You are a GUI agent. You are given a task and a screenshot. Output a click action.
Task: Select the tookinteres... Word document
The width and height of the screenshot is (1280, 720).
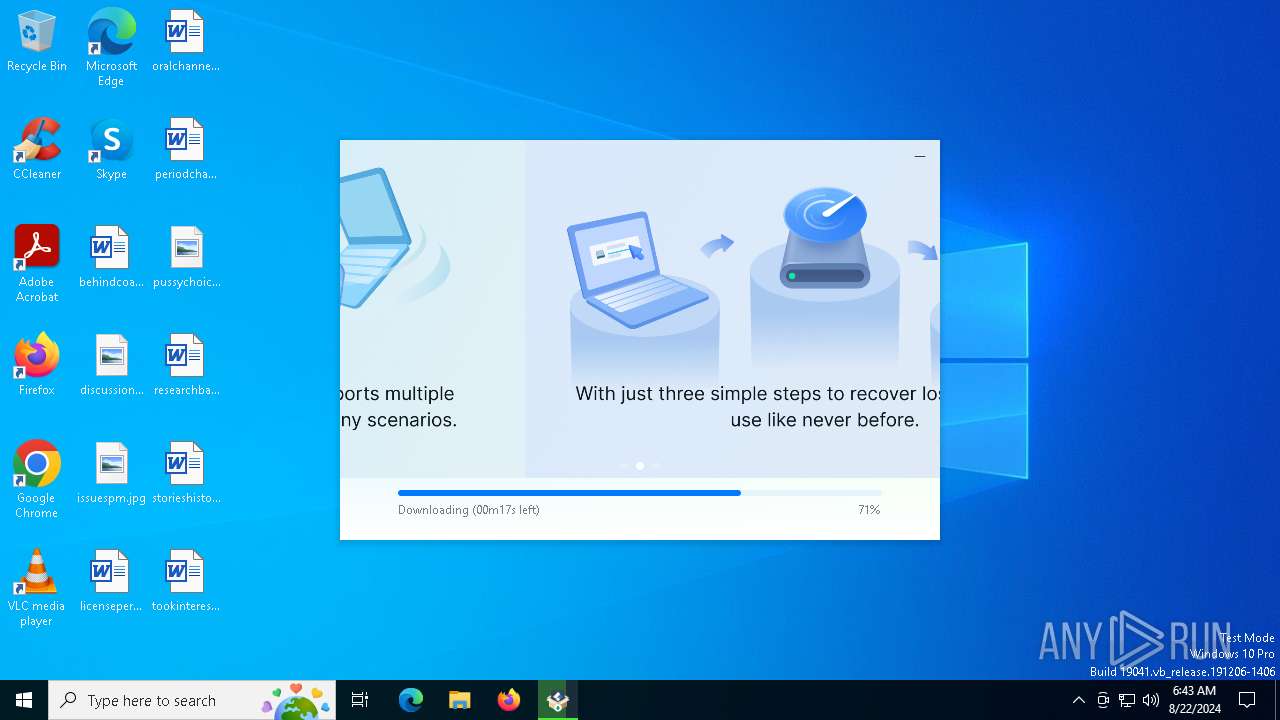click(x=185, y=582)
